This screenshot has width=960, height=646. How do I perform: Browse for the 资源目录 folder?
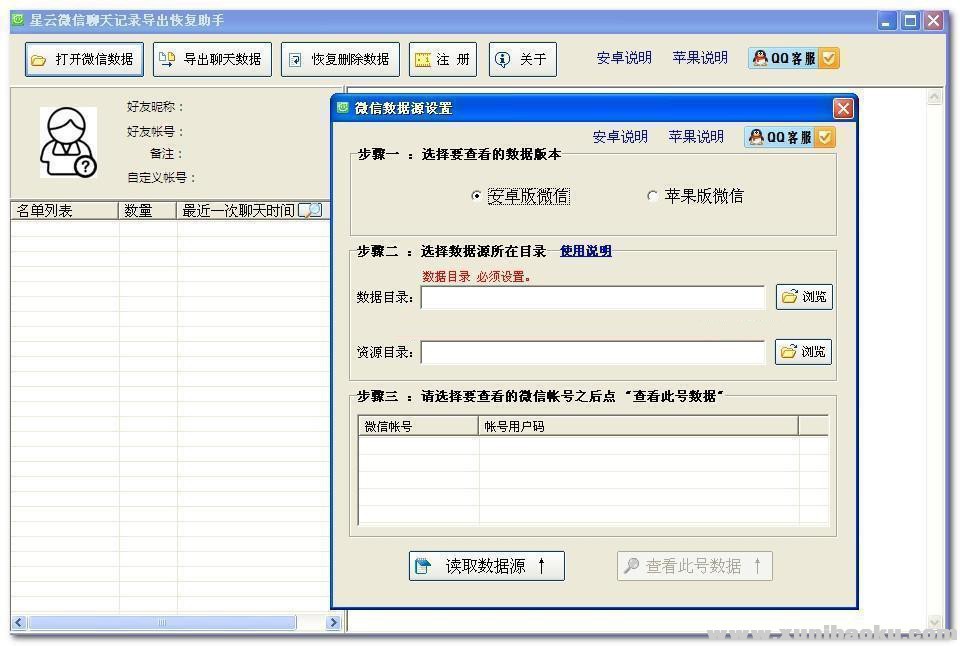(x=804, y=352)
